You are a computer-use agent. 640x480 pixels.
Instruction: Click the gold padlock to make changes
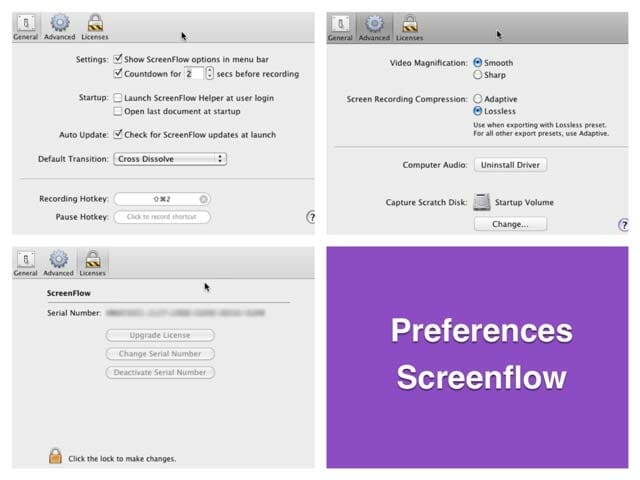coord(55,456)
